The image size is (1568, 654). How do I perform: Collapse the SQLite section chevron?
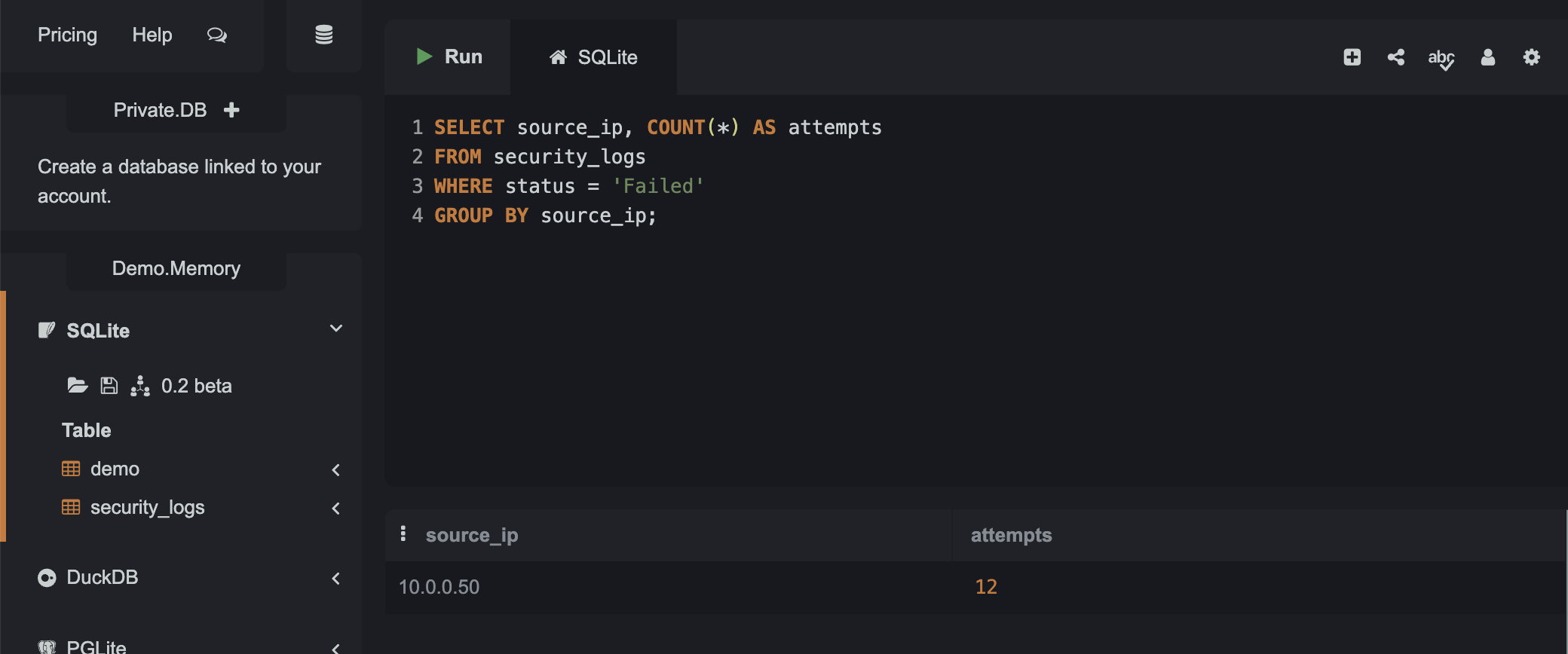336,329
